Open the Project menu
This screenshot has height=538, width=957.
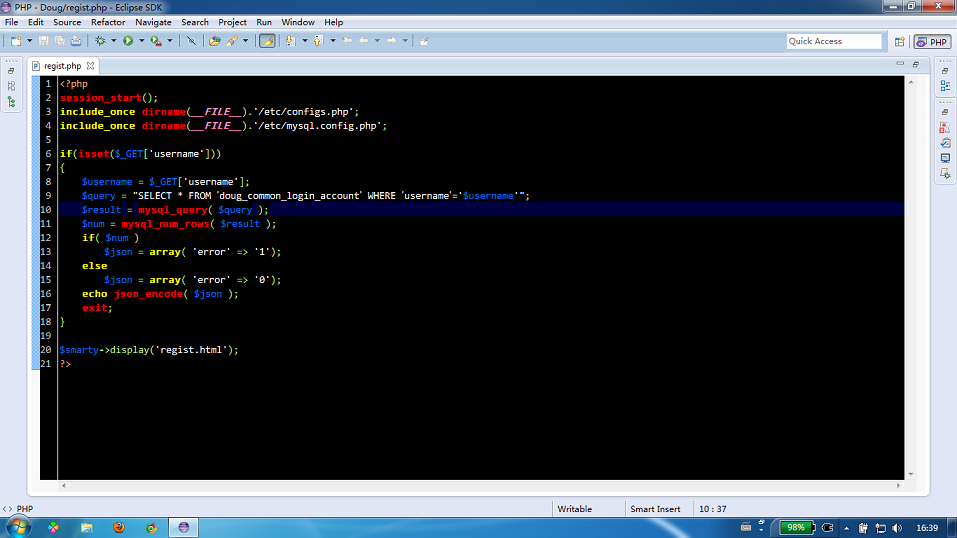[233, 22]
